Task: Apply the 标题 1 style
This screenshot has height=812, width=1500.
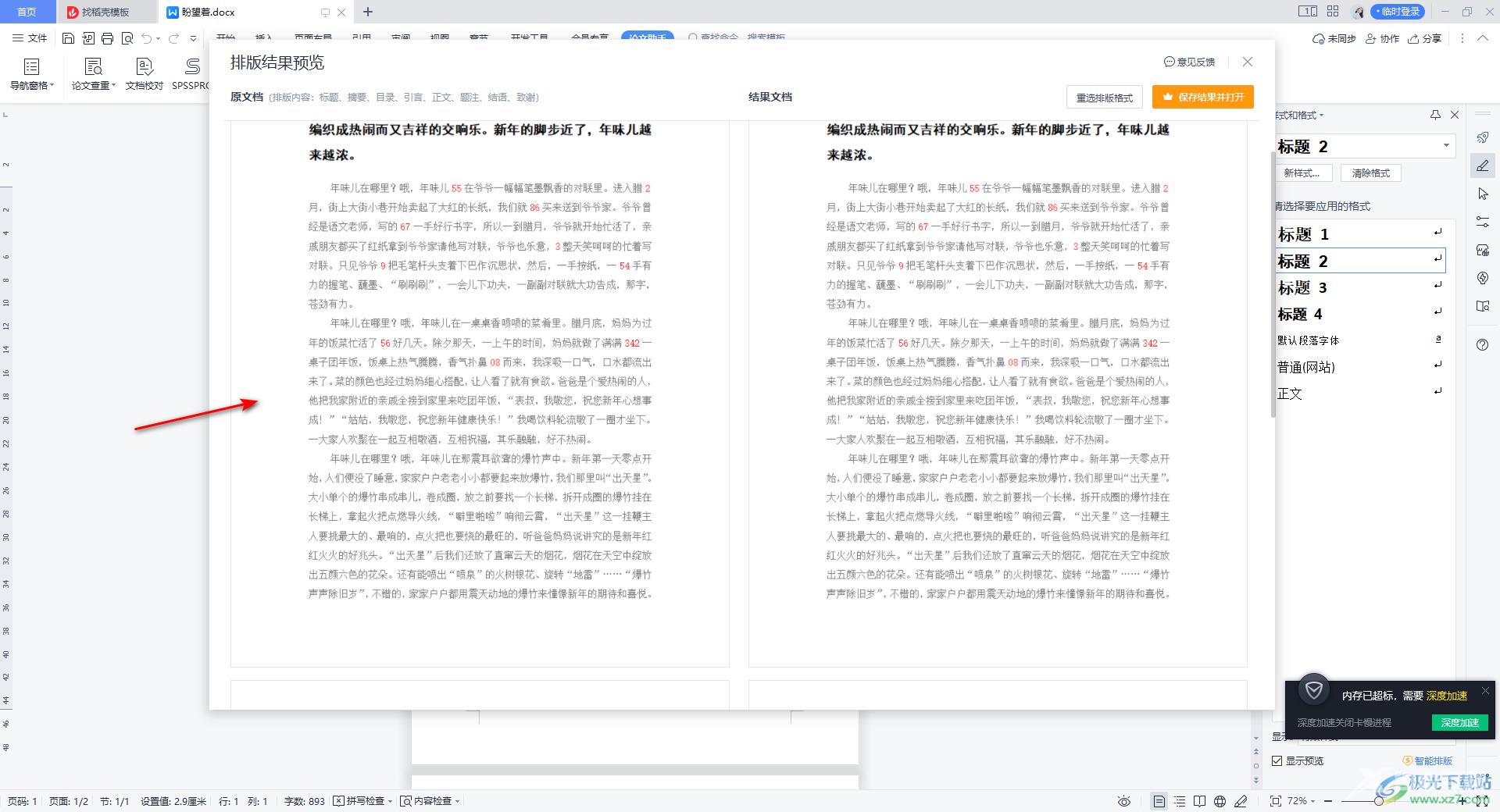Action: pyautogui.click(x=1359, y=233)
